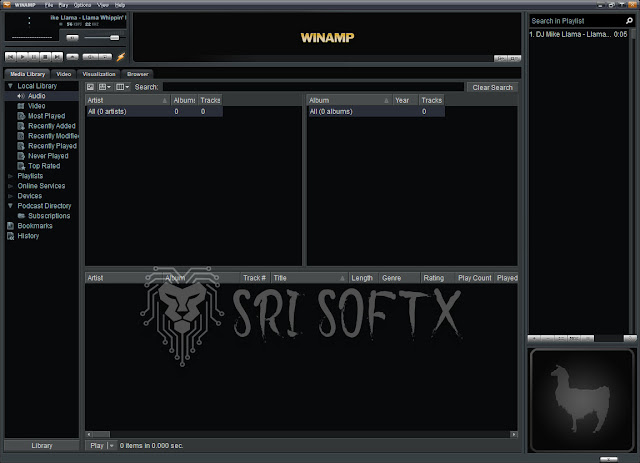640x463 pixels.
Task: Open the Recently Played view
Action: tap(52, 146)
